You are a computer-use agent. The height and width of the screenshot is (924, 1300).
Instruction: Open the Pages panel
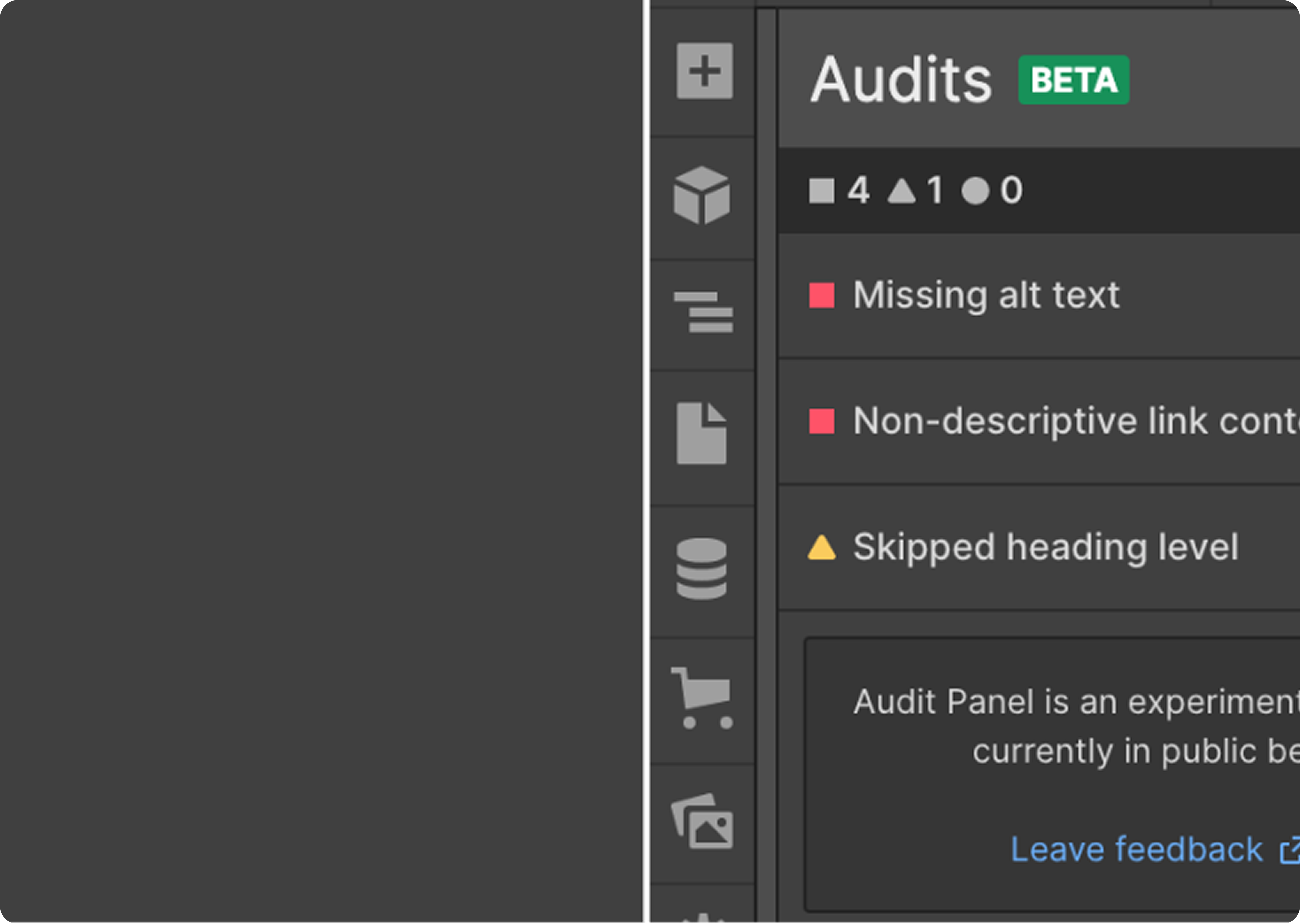[x=701, y=434]
